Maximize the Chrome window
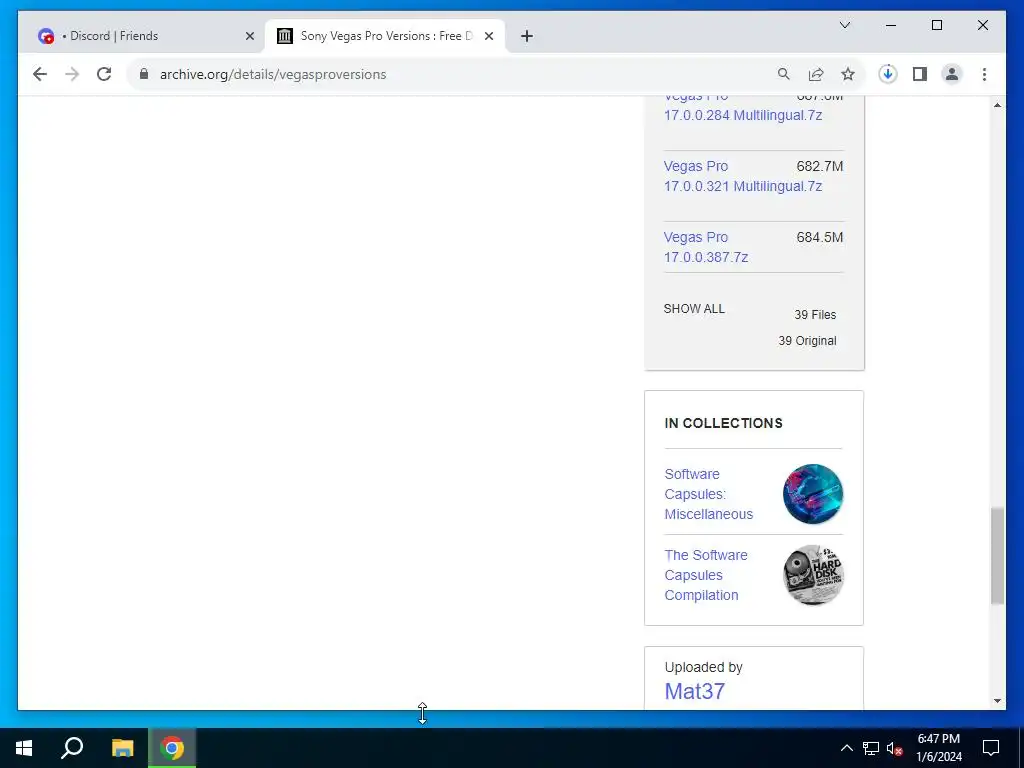The height and width of the screenshot is (768, 1024). pos(936,25)
